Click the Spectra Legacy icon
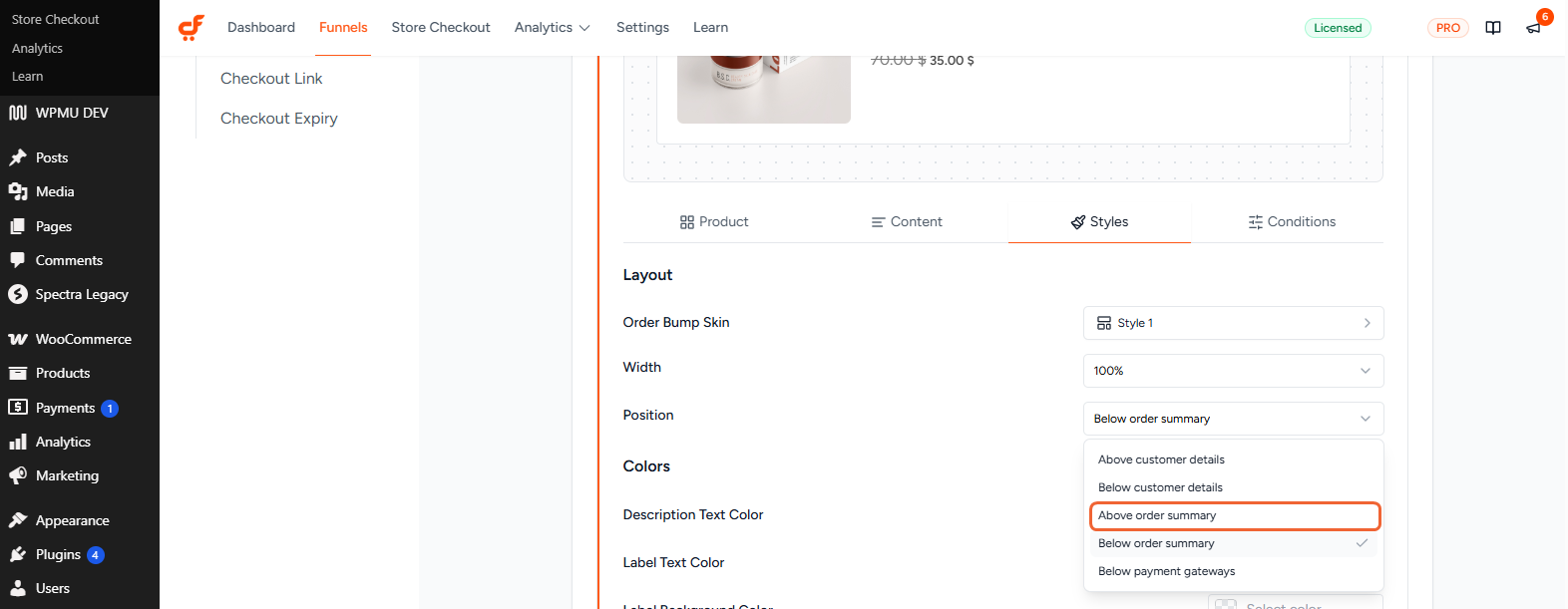 (x=18, y=294)
